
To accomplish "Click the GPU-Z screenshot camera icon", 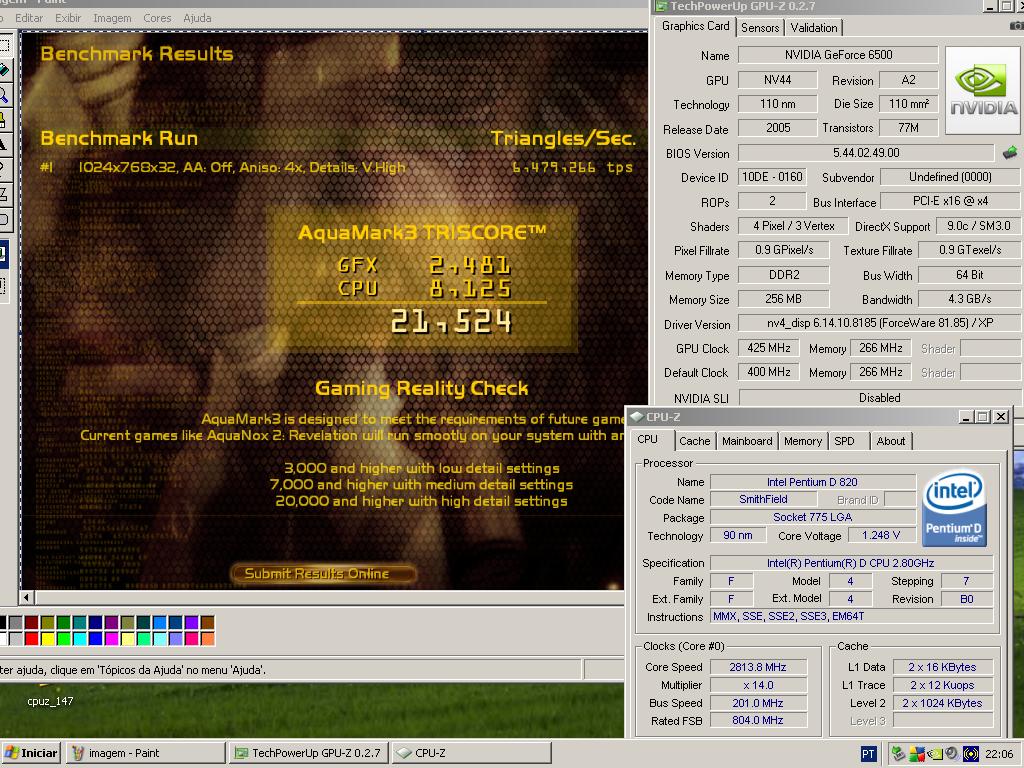I will [1016, 26].
